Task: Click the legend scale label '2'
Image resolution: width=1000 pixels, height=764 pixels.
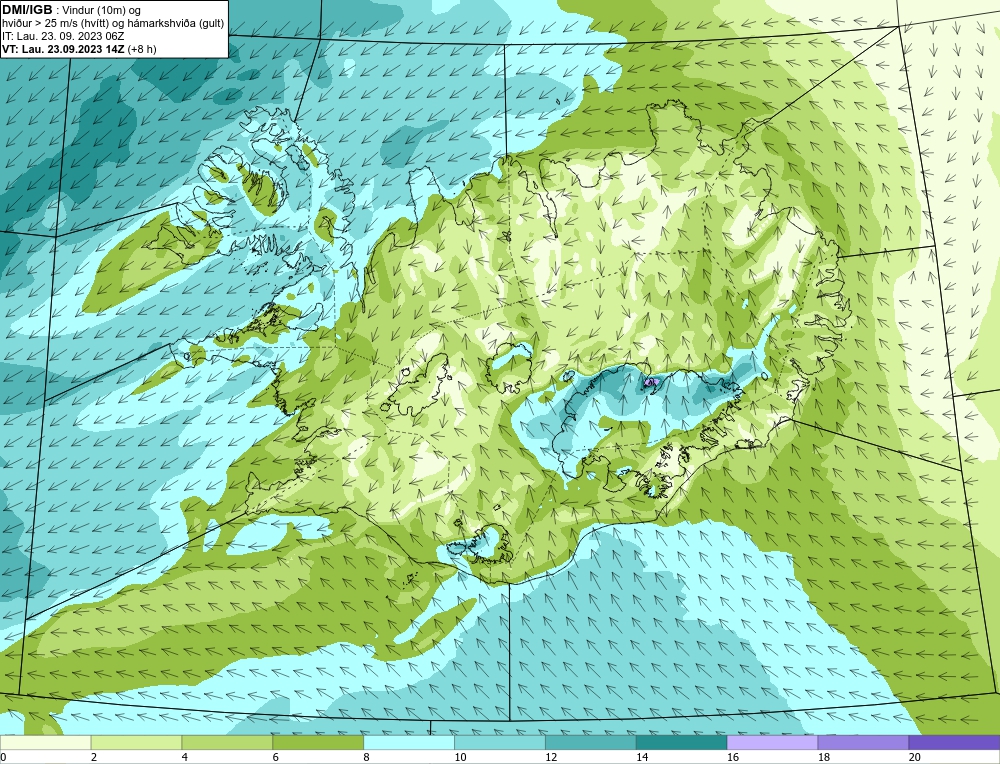Action: tap(94, 757)
